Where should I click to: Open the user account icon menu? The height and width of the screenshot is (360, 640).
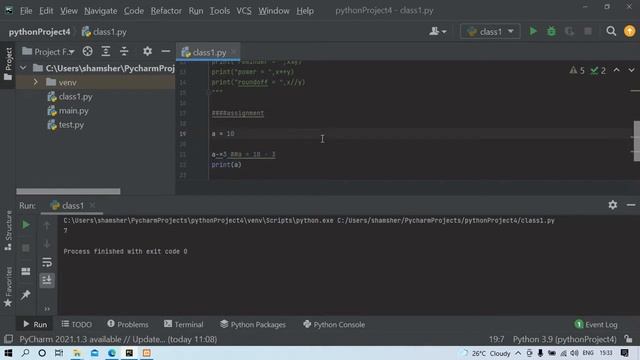(x=437, y=31)
